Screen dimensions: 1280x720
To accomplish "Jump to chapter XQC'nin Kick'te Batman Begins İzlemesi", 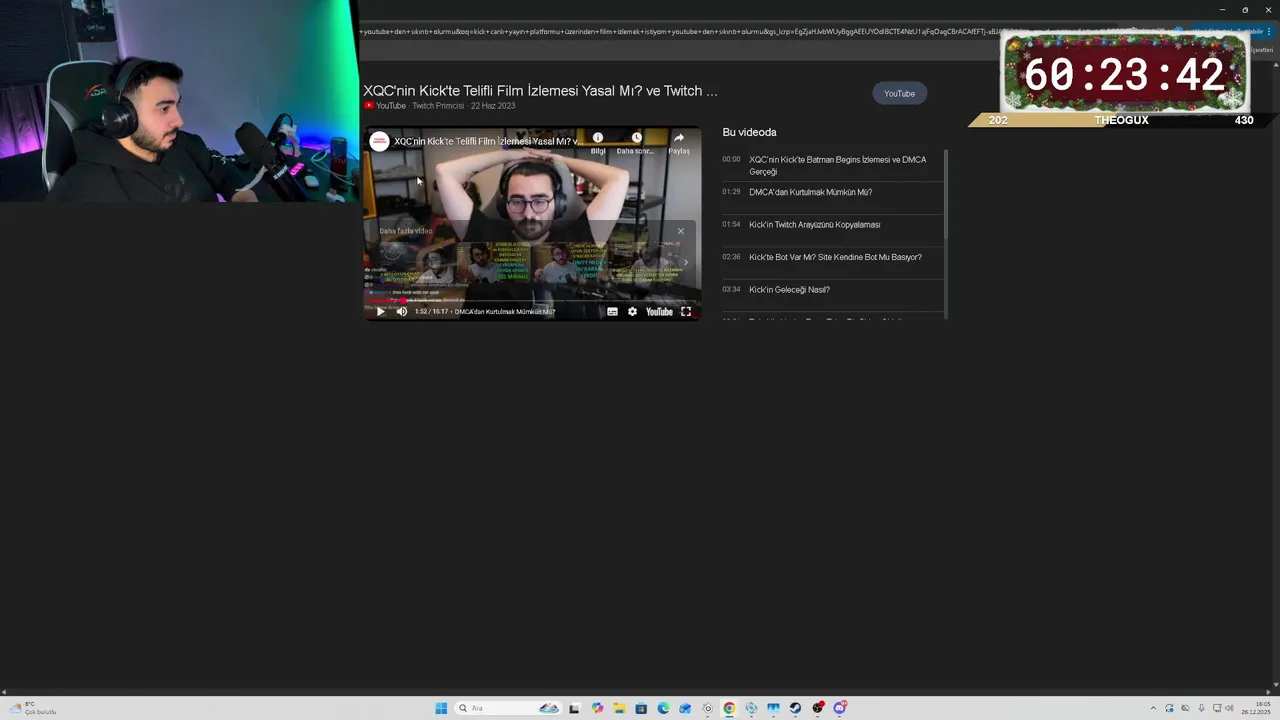I will coord(838,165).
